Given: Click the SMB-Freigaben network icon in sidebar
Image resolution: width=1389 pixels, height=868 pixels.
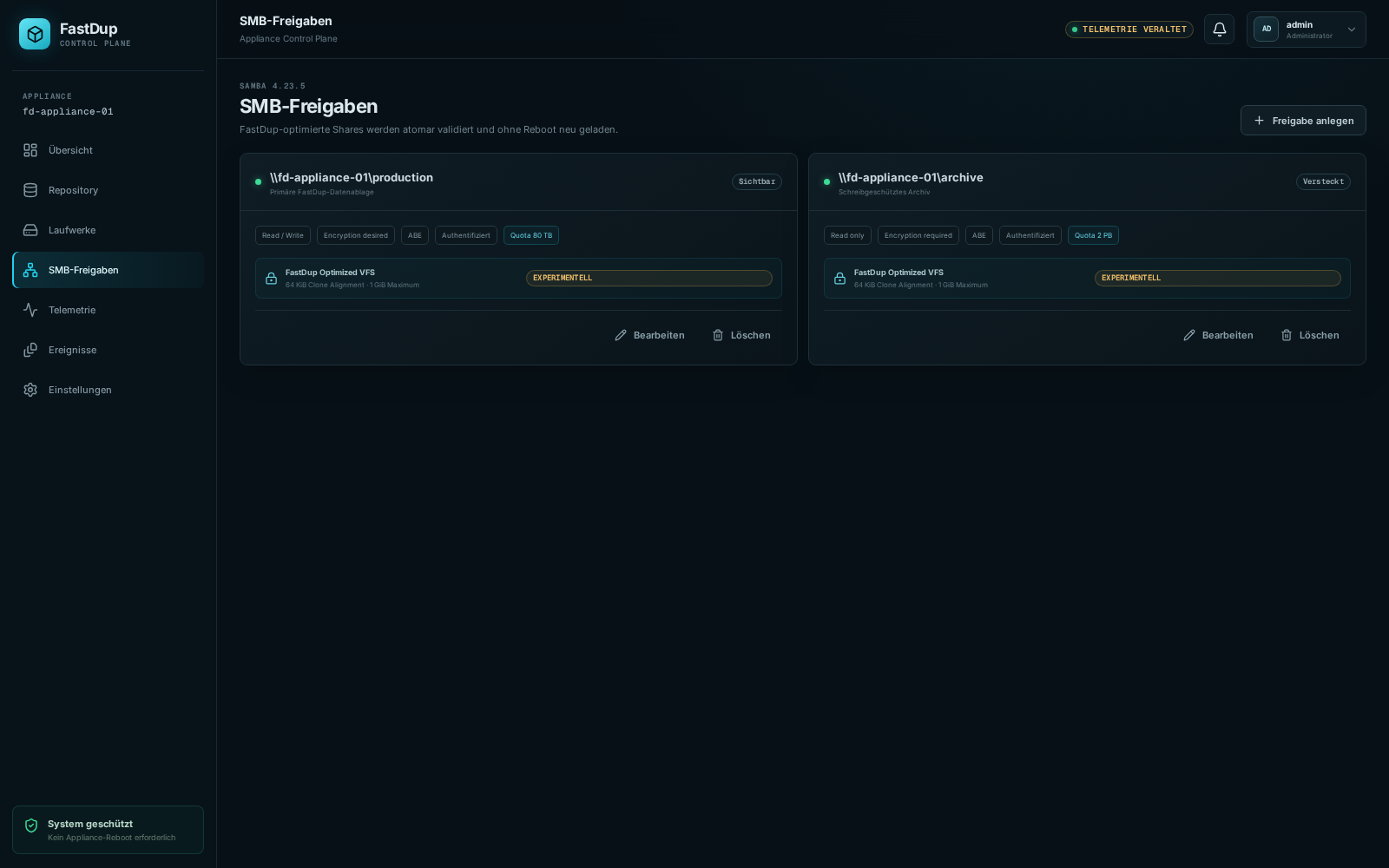Looking at the screenshot, I should (x=30, y=270).
